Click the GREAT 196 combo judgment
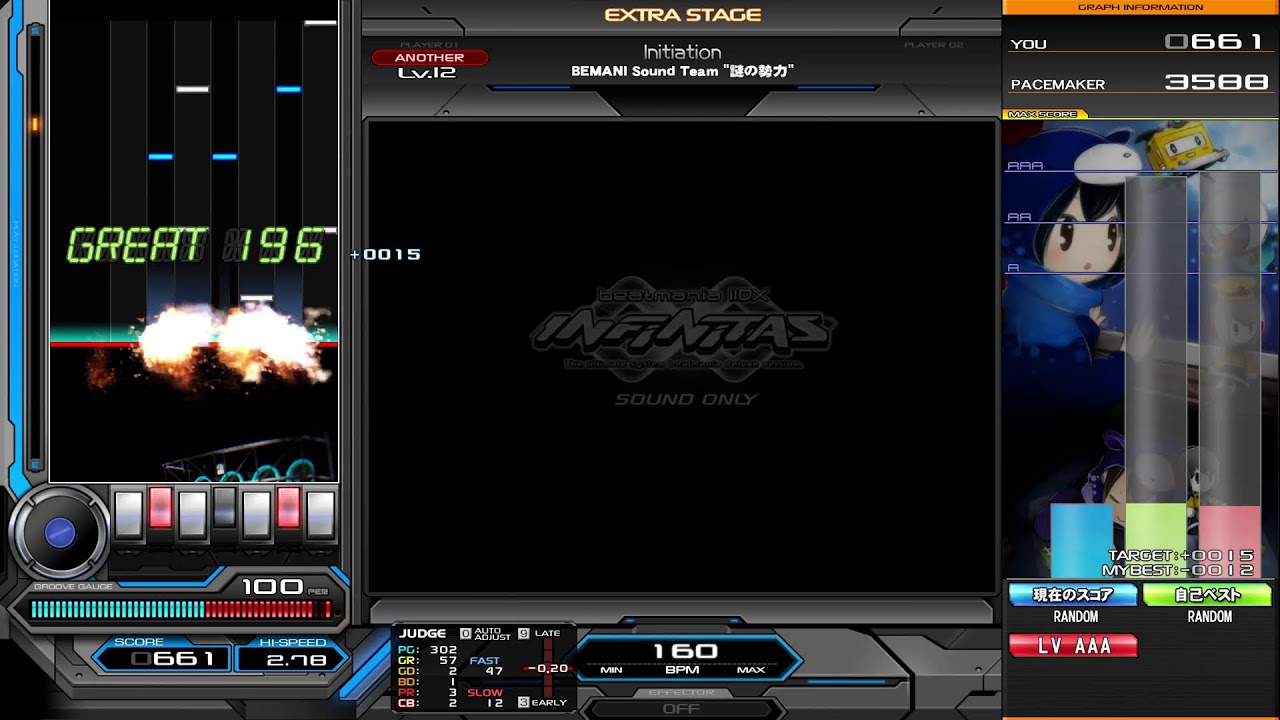The image size is (1280, 720). (196, 246)
